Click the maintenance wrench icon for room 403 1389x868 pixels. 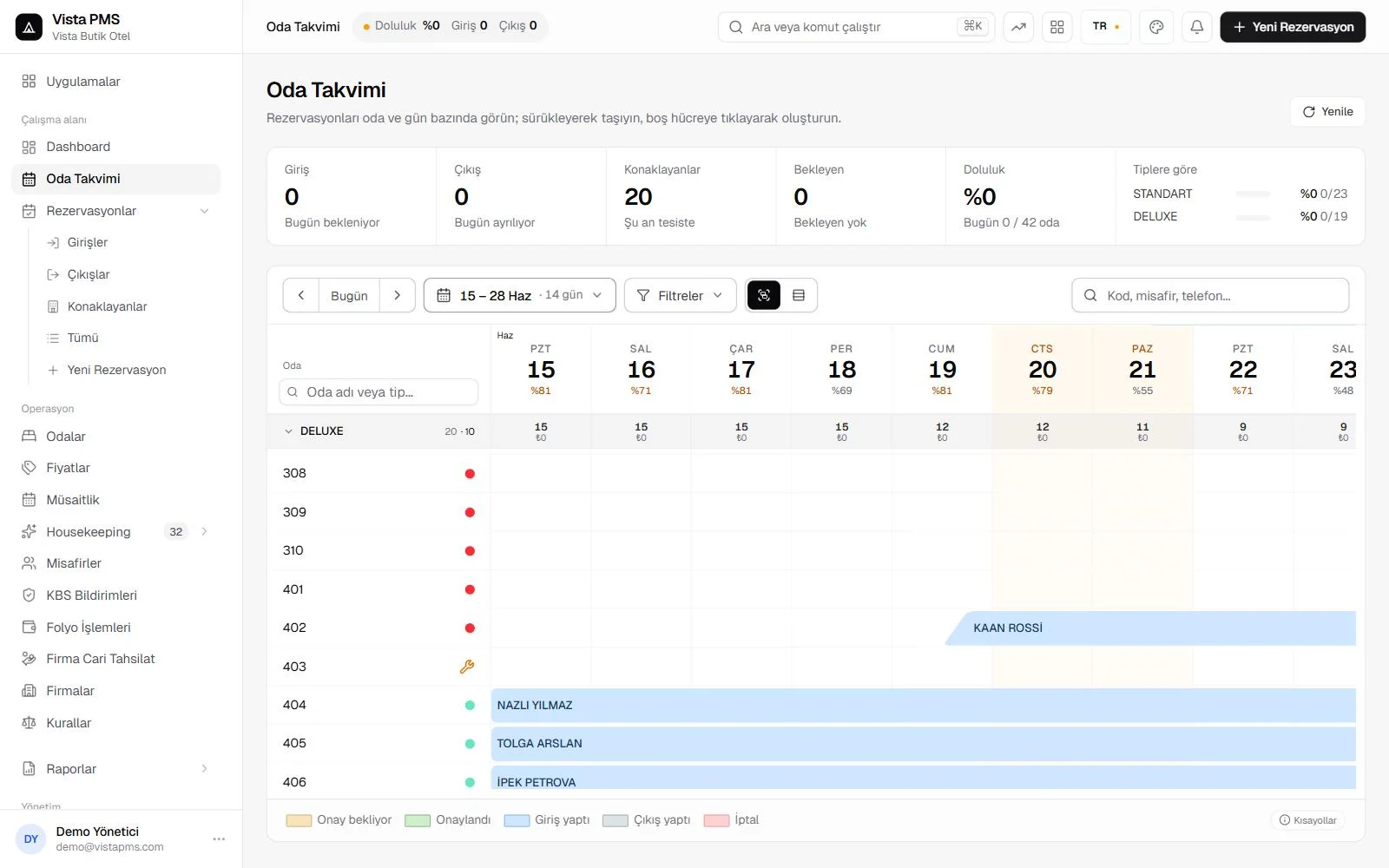pyautogui.click(x=467, y=667)
